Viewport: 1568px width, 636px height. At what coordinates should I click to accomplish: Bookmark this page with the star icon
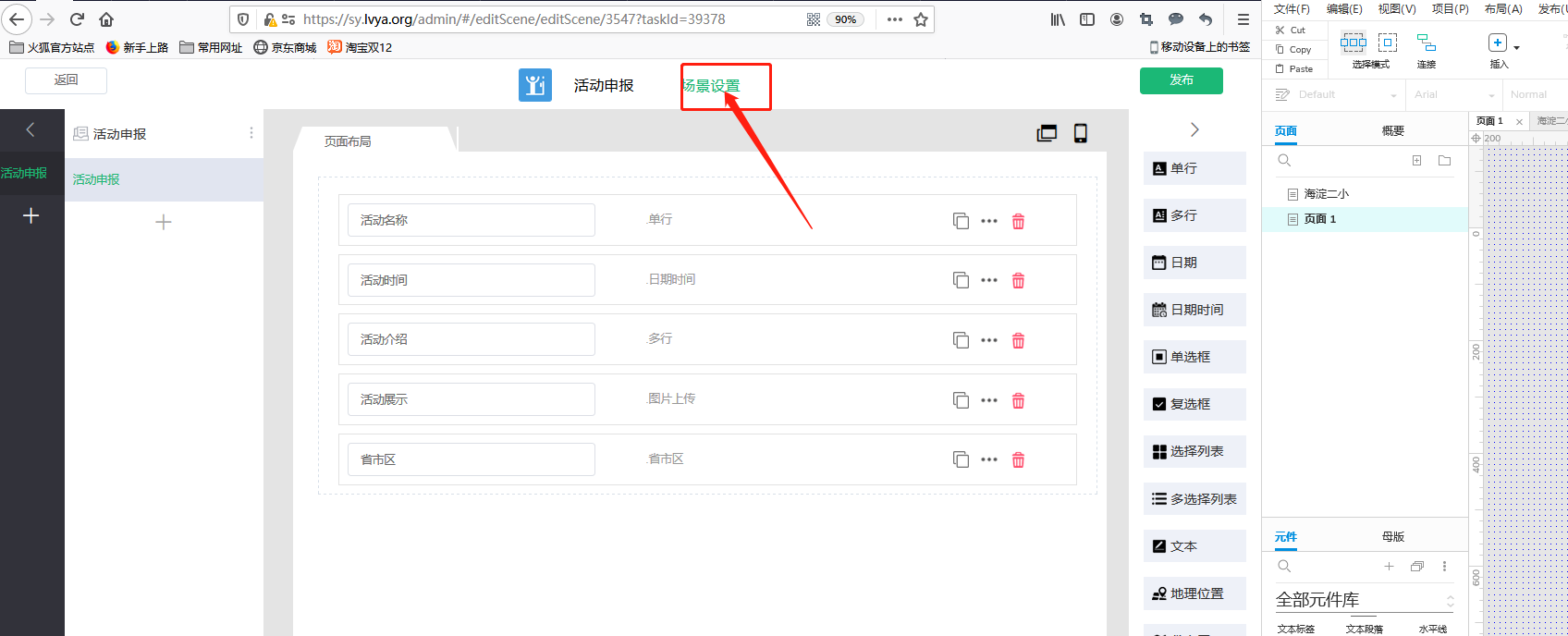pos(921,19)
